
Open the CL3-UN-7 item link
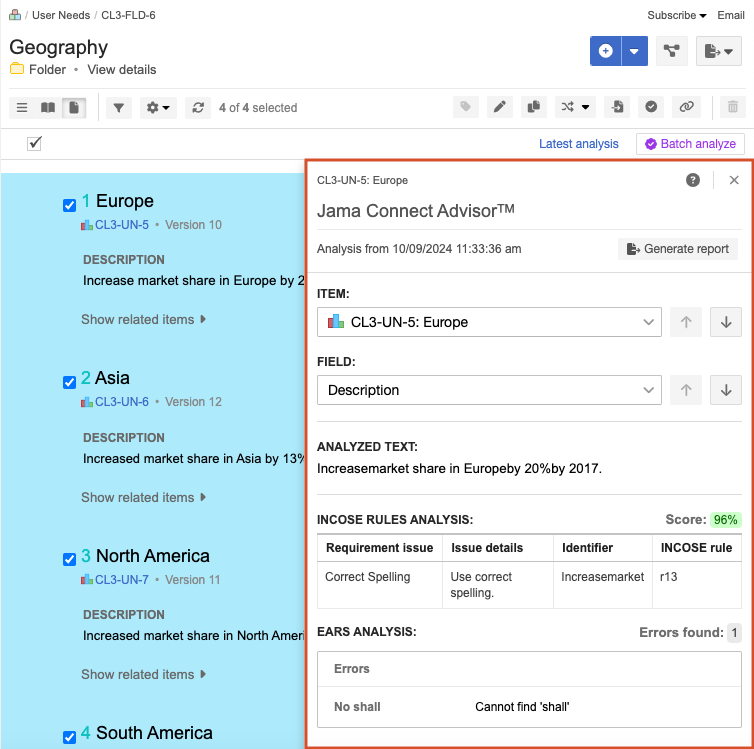(121, 579)
